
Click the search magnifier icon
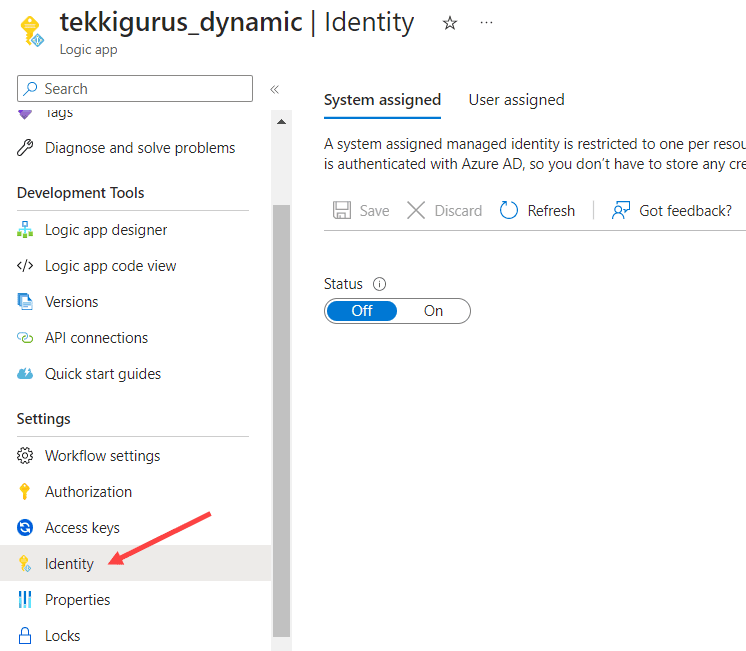[x=30, y=89]
